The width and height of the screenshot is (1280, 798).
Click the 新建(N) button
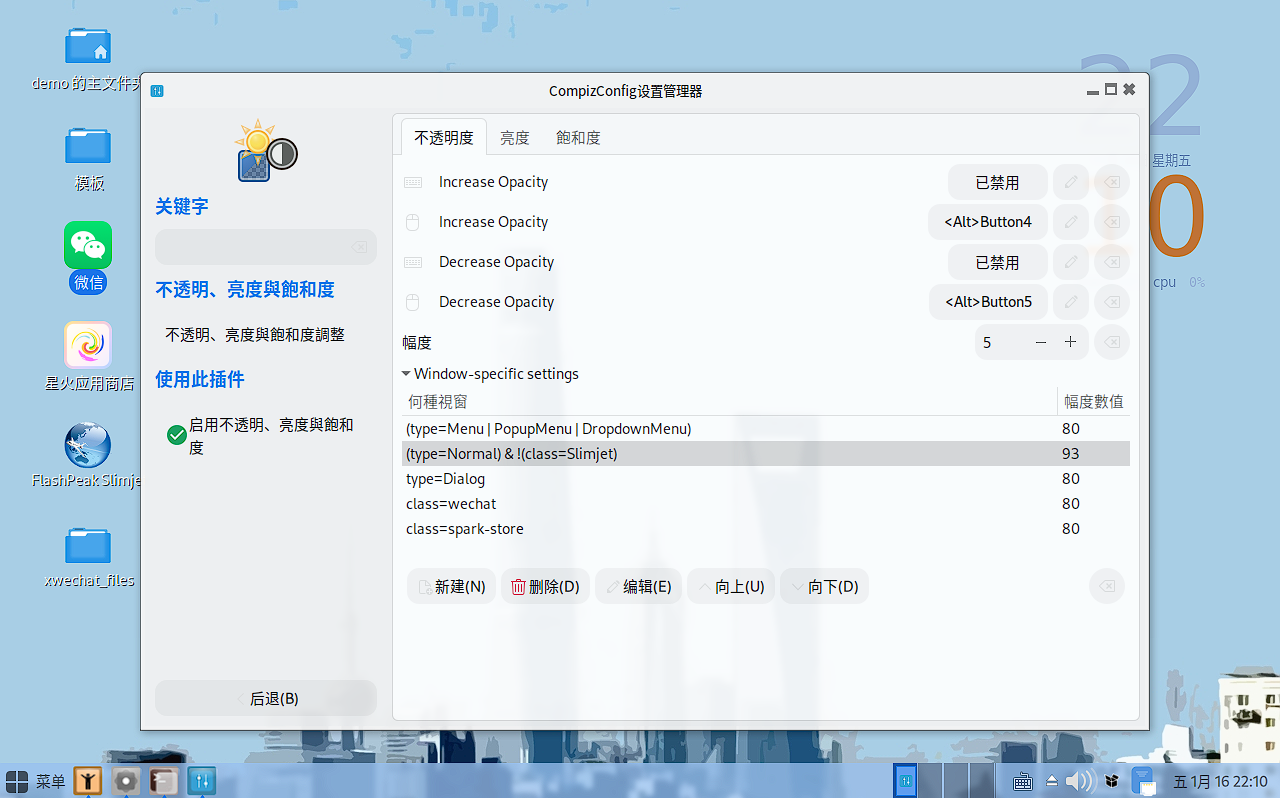[x=451, y=586]
